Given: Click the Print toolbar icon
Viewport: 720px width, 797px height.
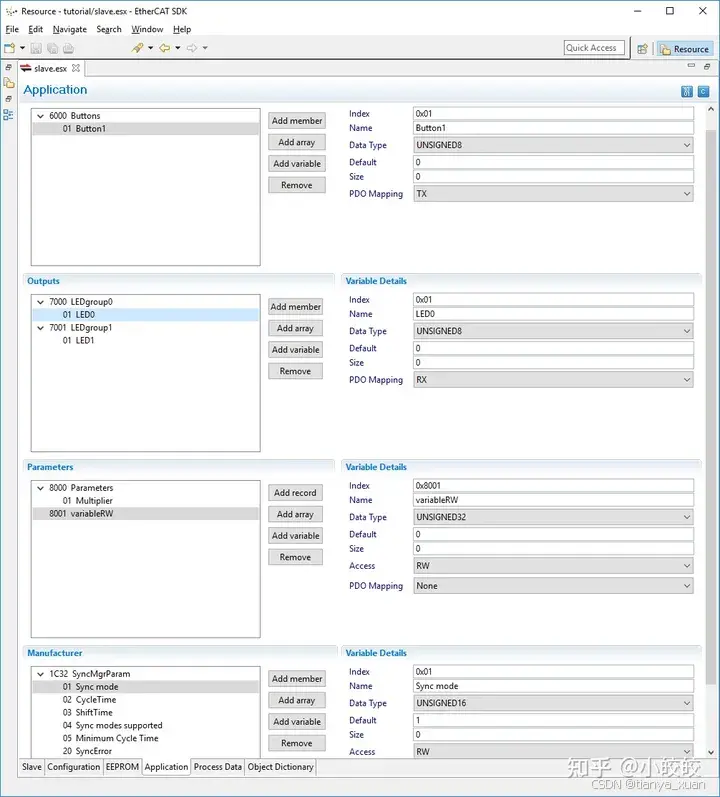Looking at the screenshot, I should (69, 48).
